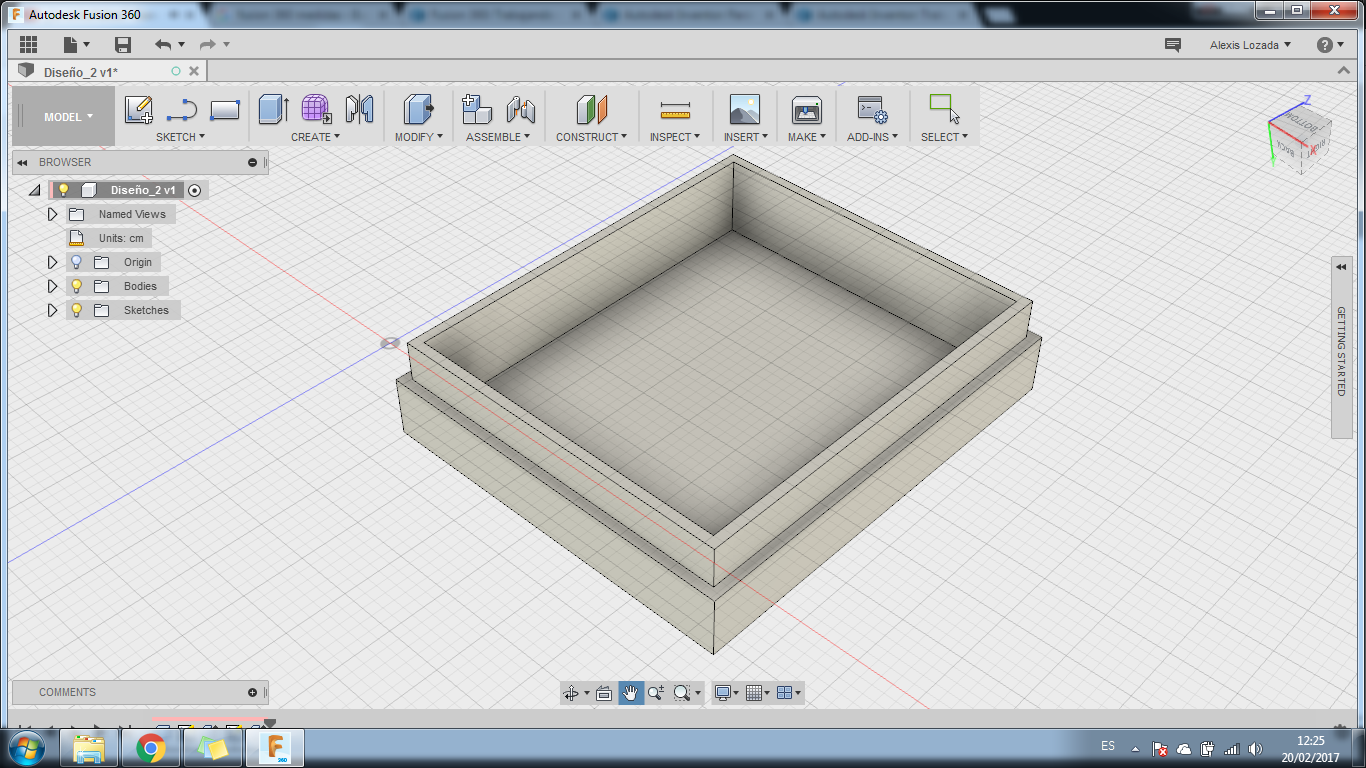Open the Viewports layout dropdown

(789, 693)
